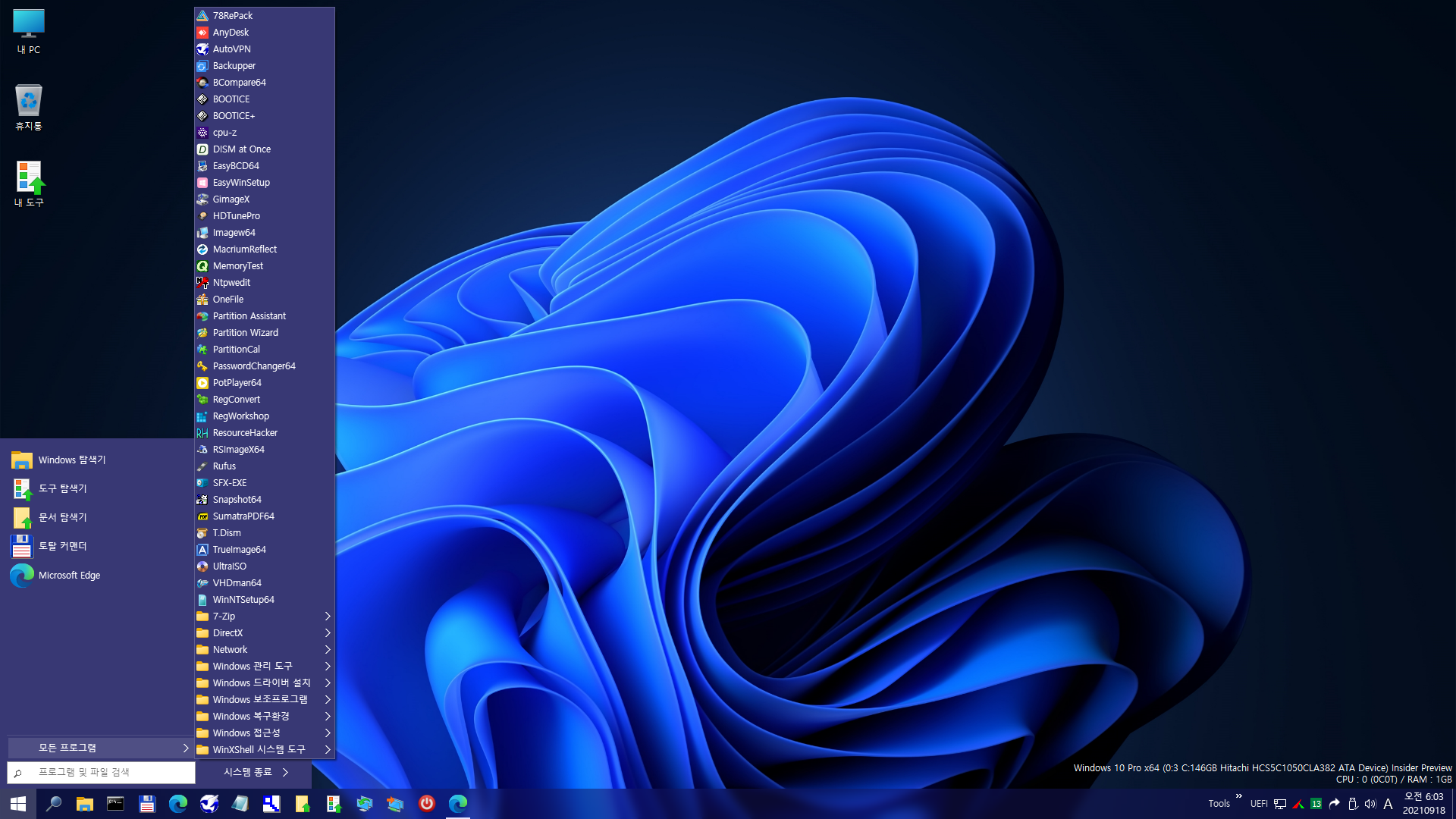Expand the 7-Zip folder submenu

(264, 616)
